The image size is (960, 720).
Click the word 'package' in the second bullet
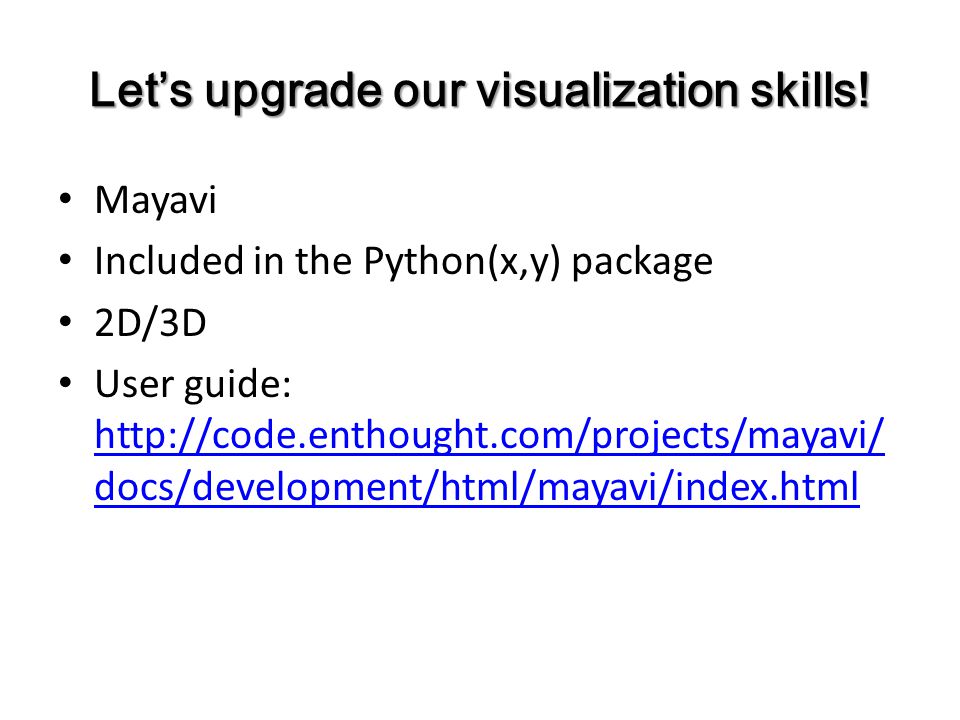[x=642, y=264]
